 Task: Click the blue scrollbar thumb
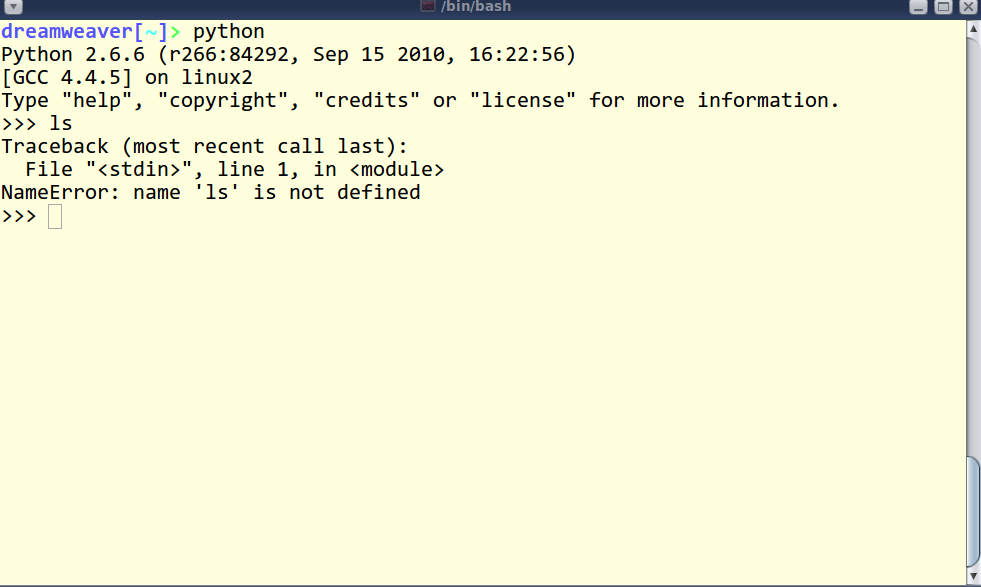click(973, 512)
